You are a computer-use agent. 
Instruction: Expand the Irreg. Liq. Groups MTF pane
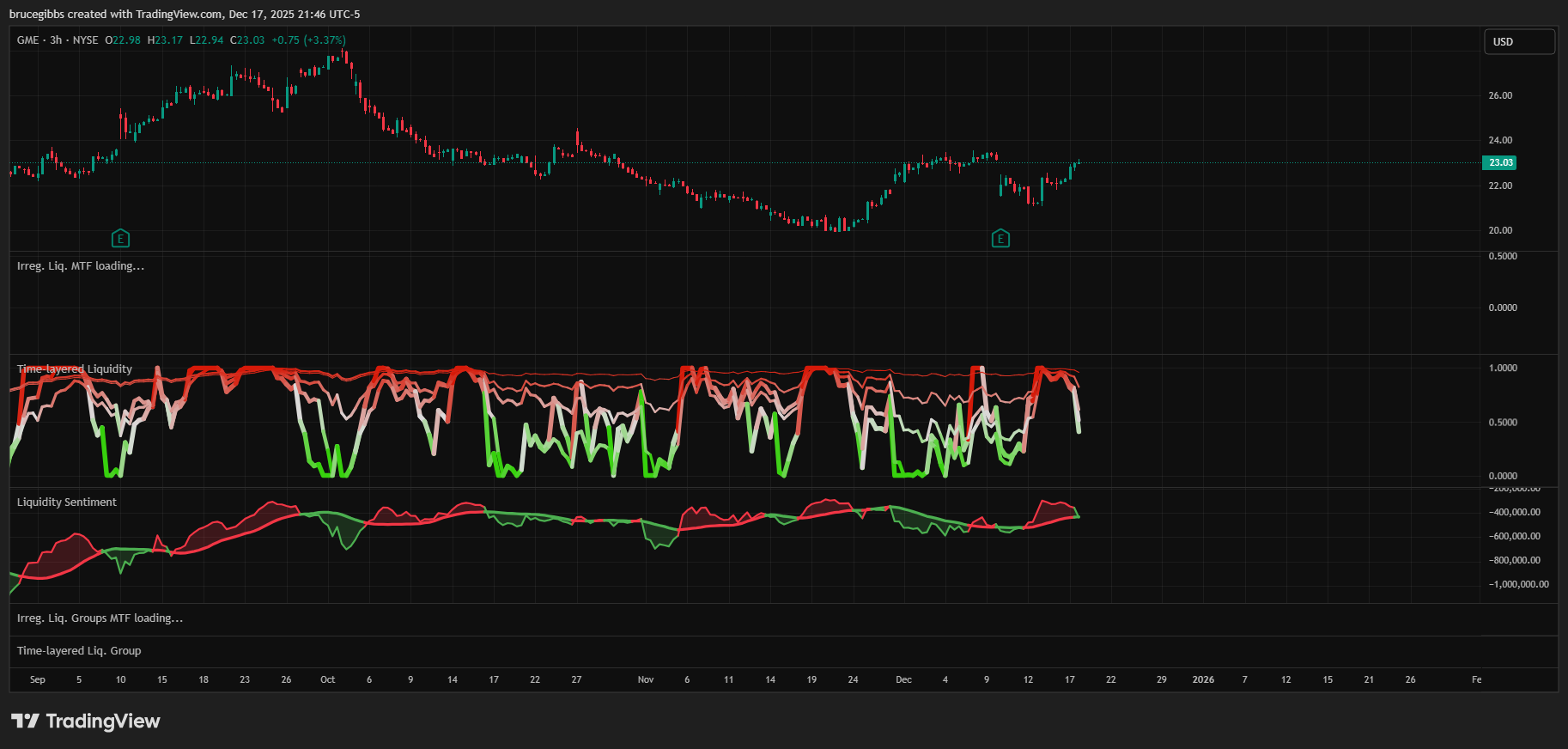100,618
